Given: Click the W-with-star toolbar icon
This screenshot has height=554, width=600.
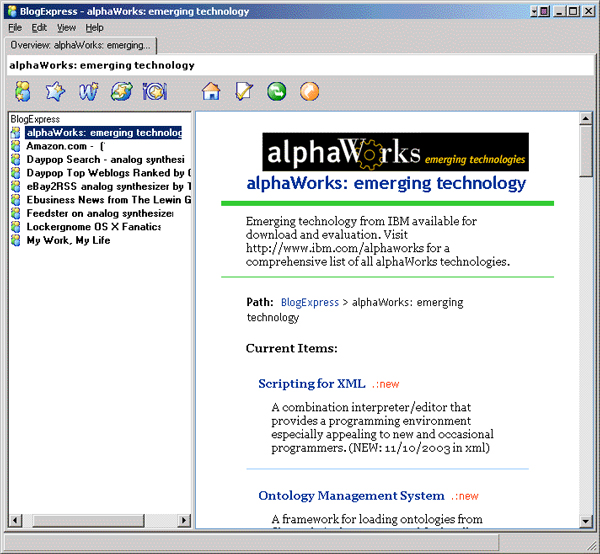Looking at the screenshot, I should 89,92.
